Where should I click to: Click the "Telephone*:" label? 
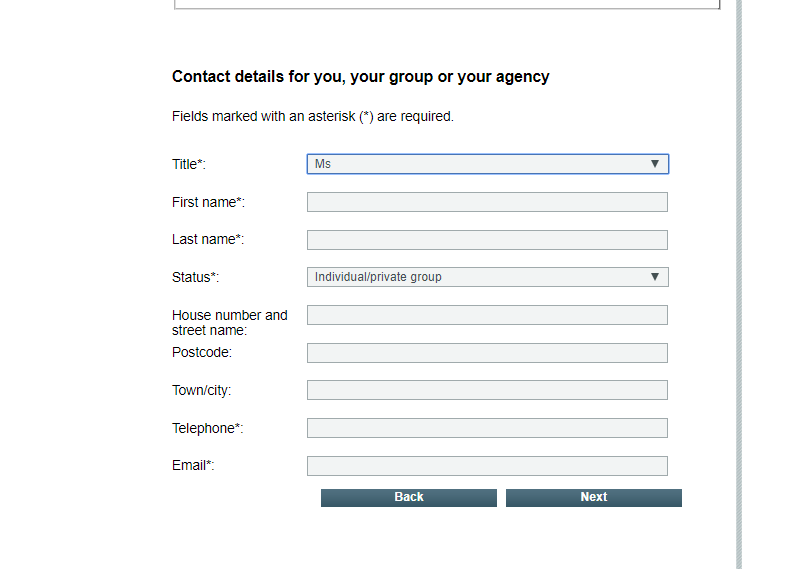tap(208, 428)
